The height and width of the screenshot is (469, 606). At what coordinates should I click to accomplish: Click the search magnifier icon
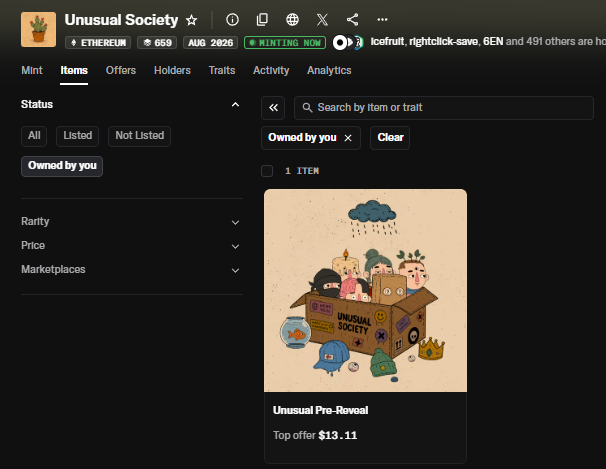click(307, 108)
